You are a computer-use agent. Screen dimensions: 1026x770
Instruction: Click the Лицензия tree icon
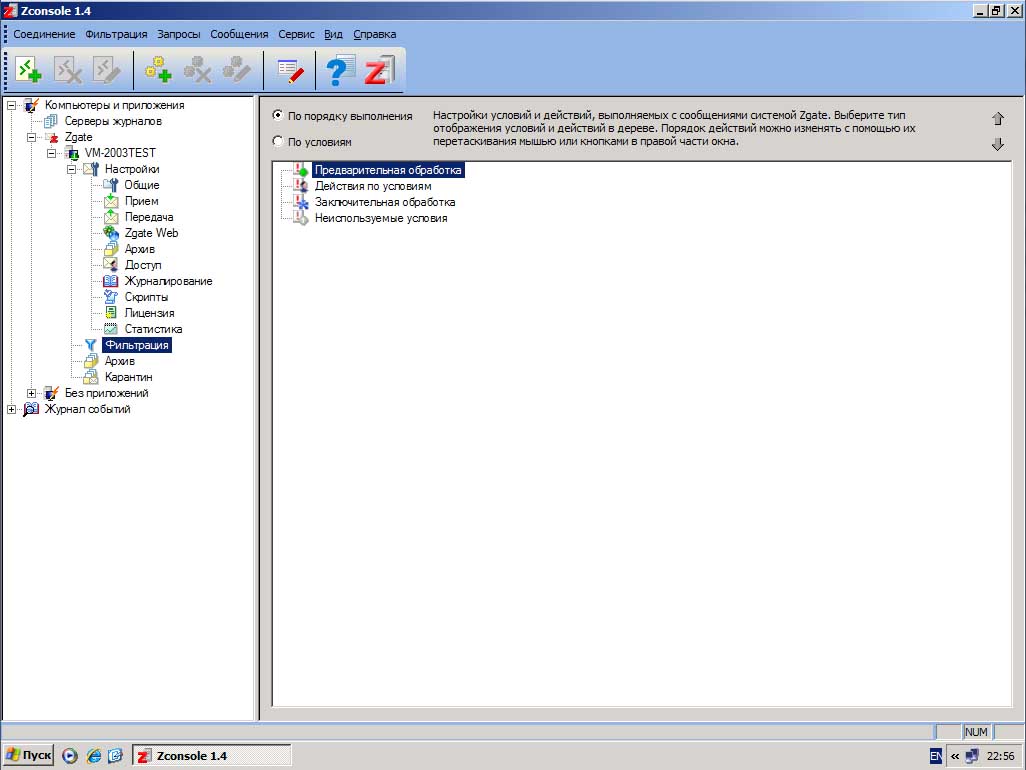point(111,313)
